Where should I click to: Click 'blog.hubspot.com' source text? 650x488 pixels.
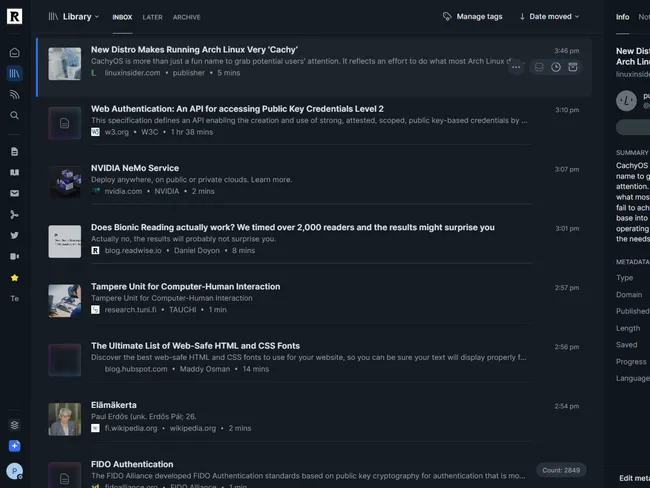136,369
